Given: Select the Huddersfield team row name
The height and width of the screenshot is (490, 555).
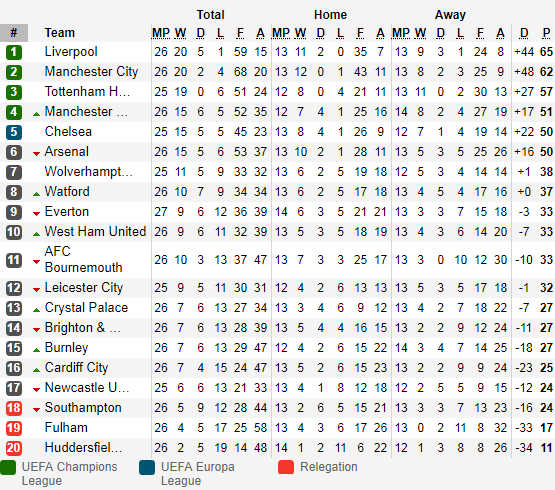Looking at the screenshot, I should [x=83, y=448].
